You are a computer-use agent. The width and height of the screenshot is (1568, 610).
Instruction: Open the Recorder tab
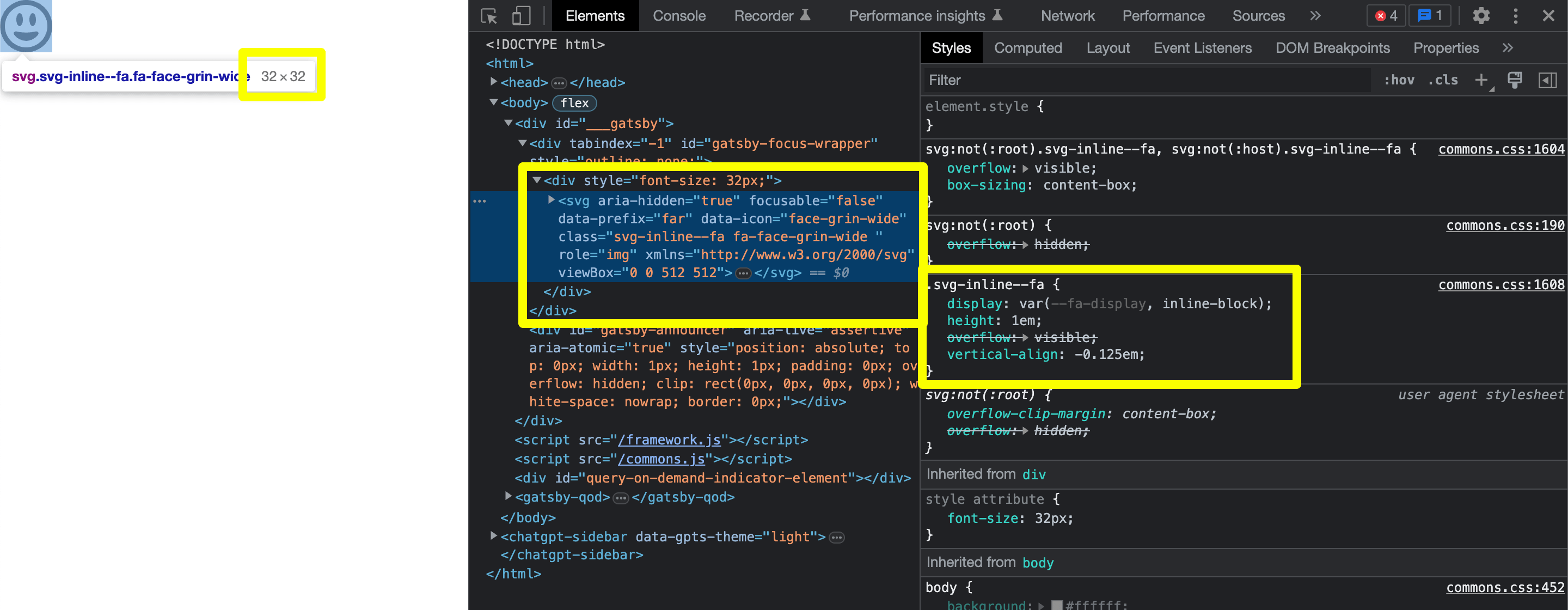771,16
